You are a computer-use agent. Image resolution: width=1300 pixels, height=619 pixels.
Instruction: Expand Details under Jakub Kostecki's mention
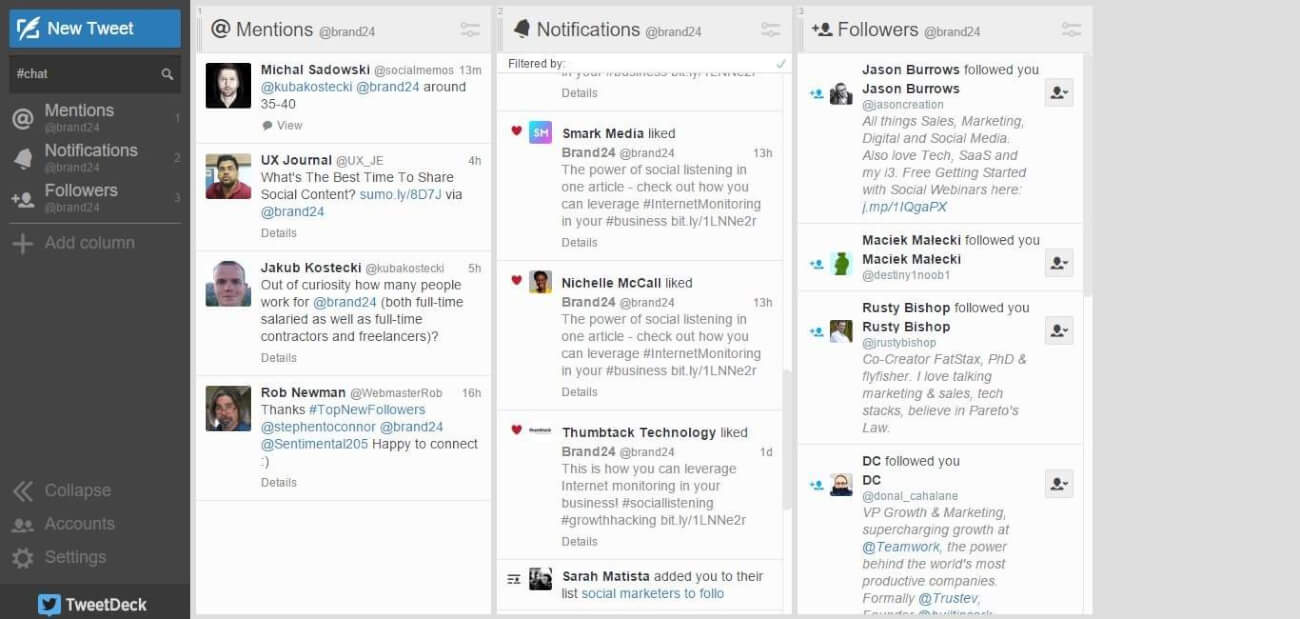278,357
